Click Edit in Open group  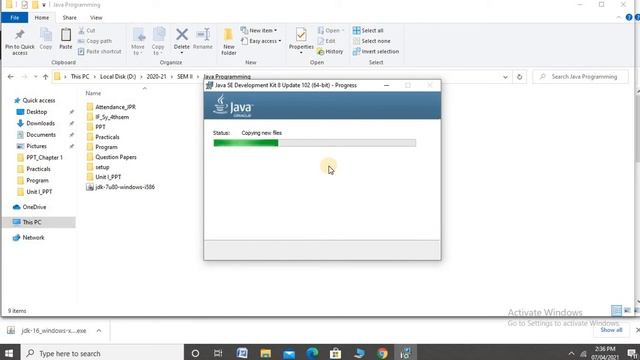327,41
